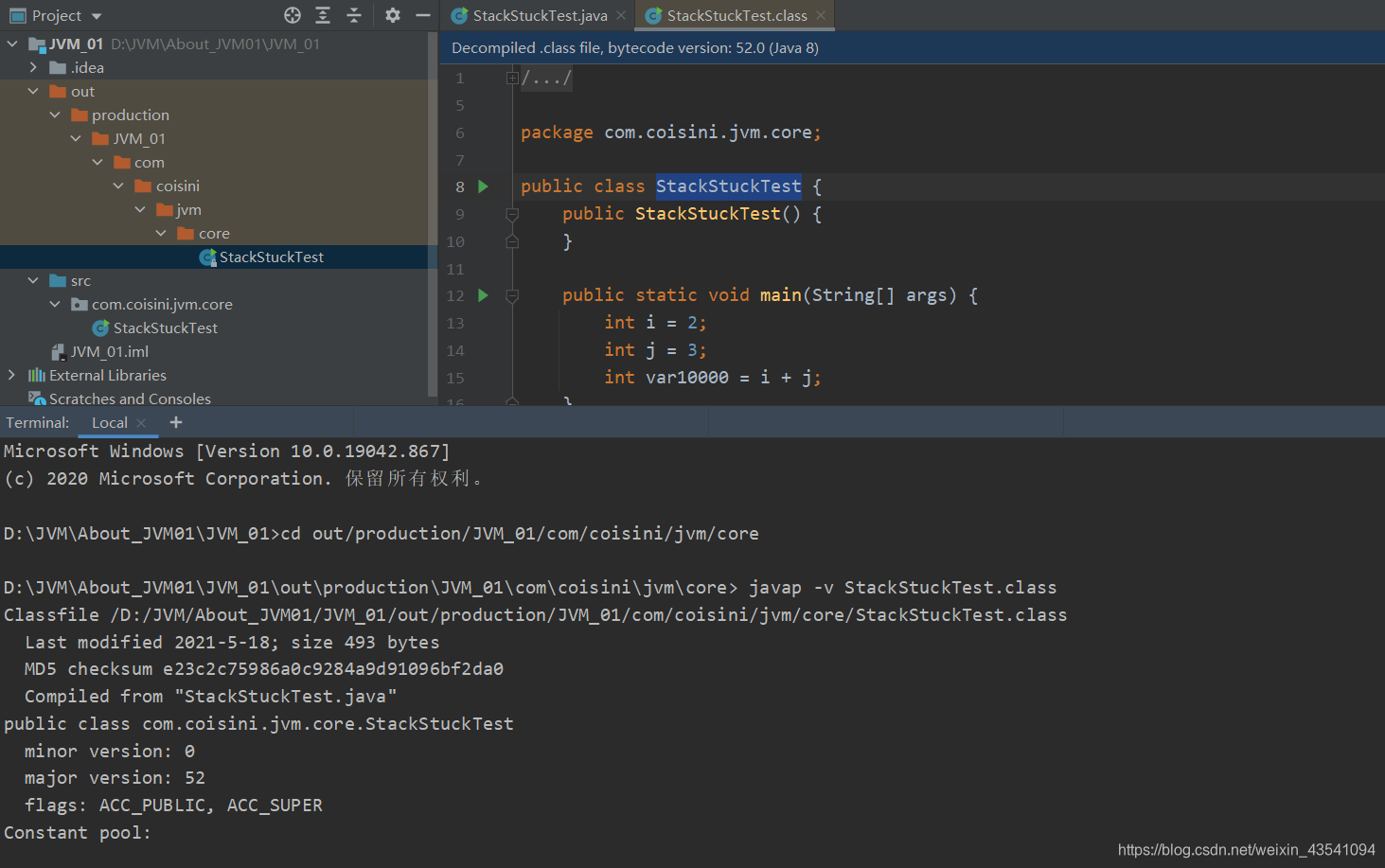Expand folded comment block on line 1

(512, 78)
